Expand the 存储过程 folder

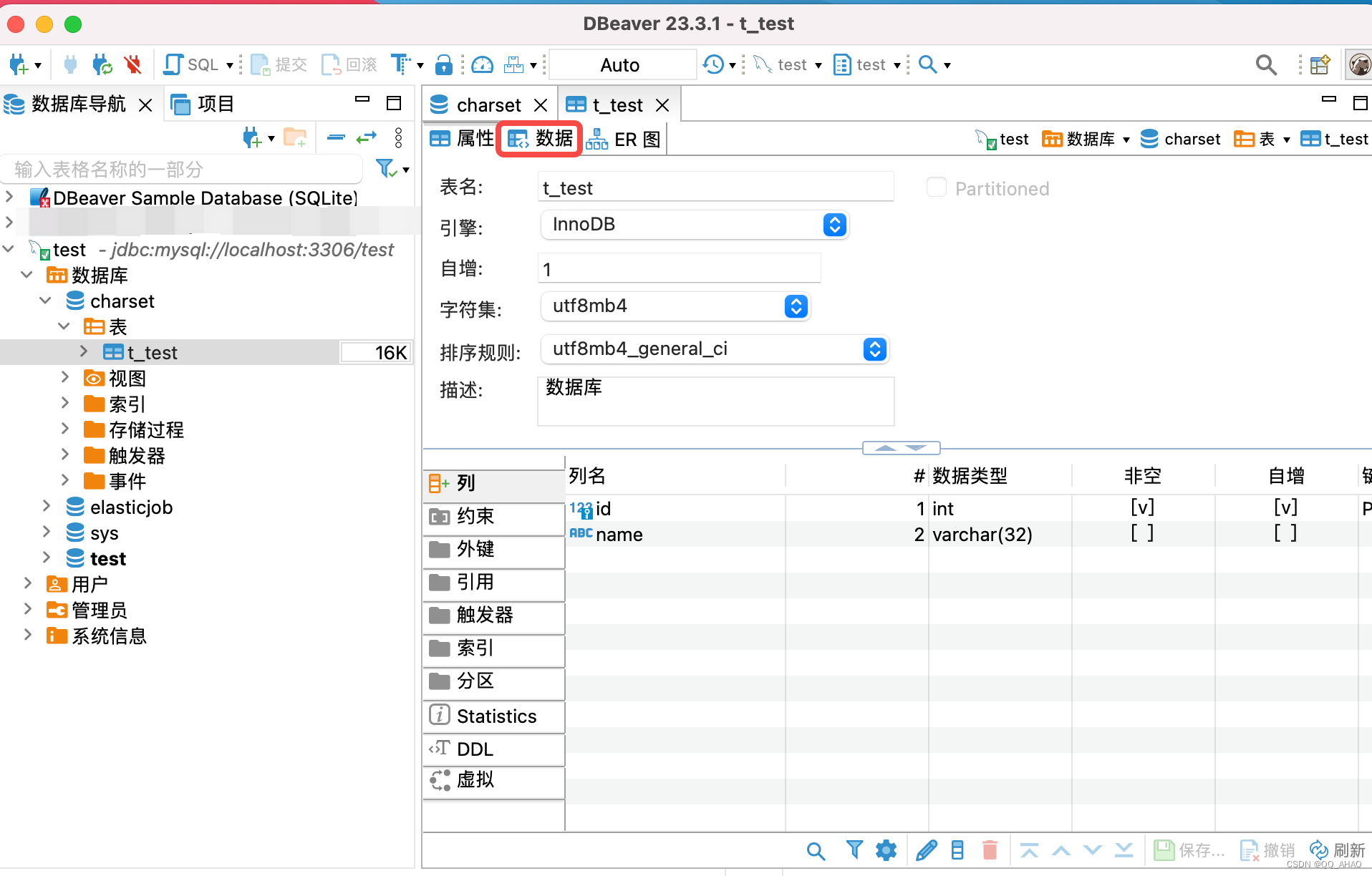coord(65,429)
